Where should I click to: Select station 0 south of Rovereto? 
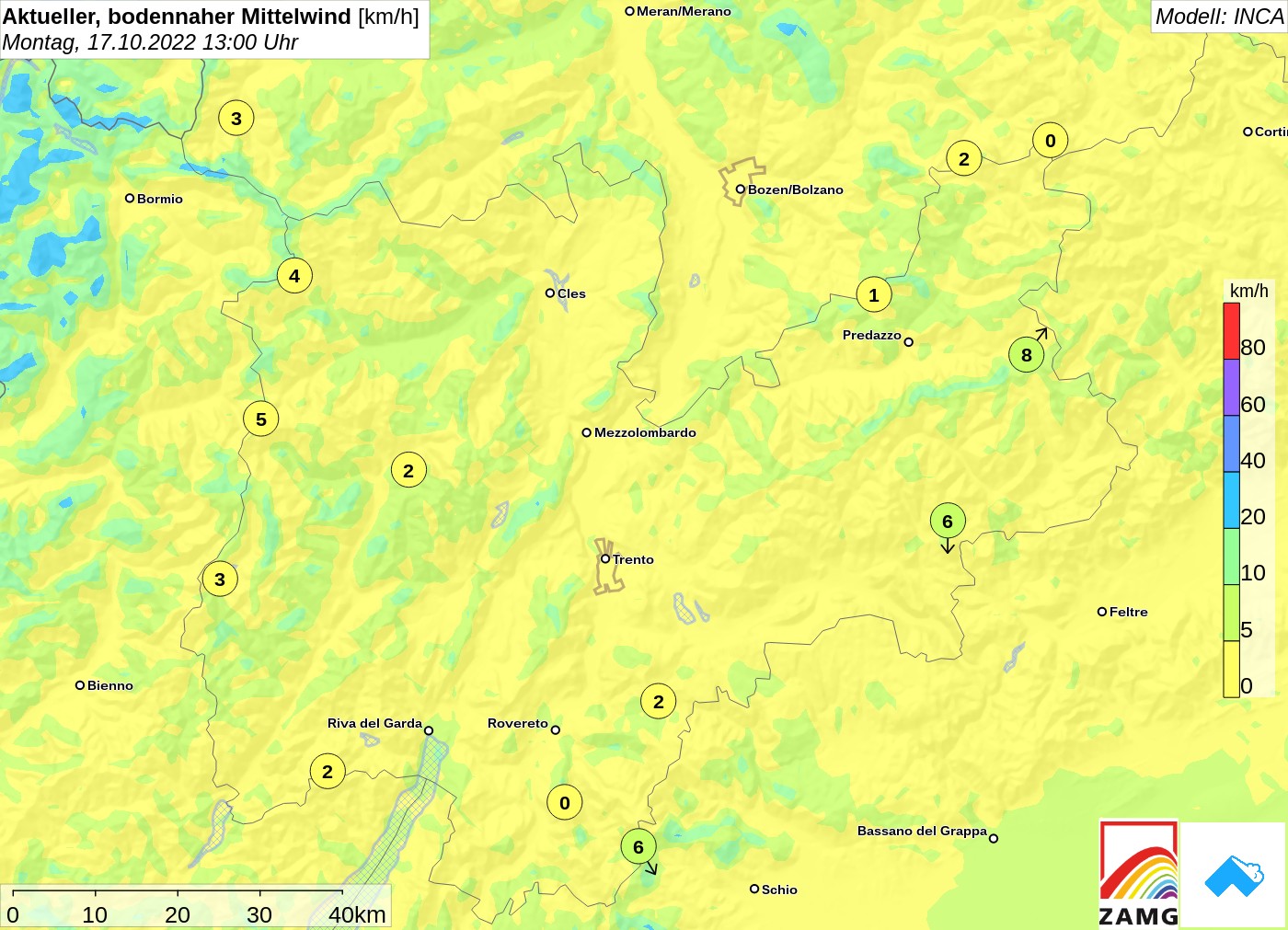(x=565, y=802)
